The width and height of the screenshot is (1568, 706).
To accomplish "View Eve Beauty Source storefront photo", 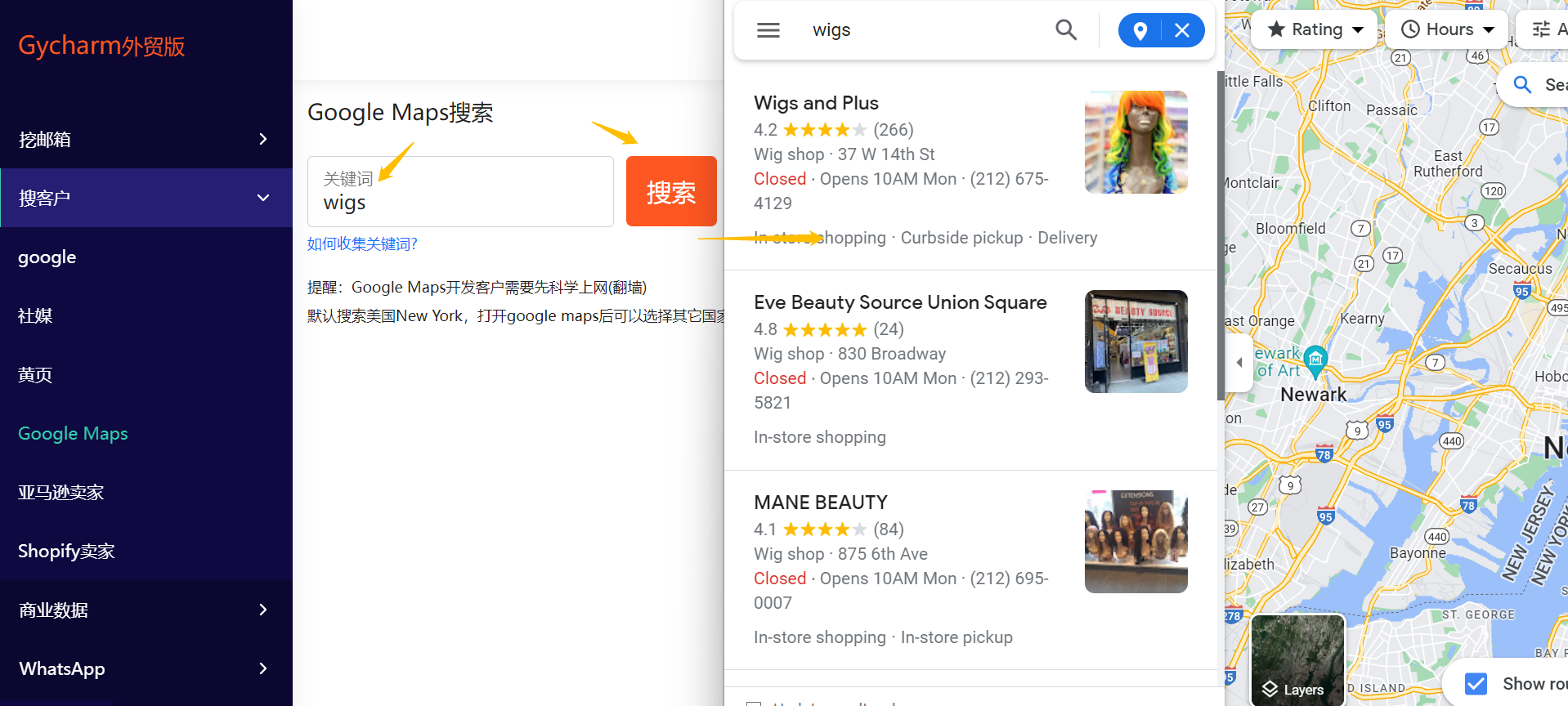I will click(1136, 342).
